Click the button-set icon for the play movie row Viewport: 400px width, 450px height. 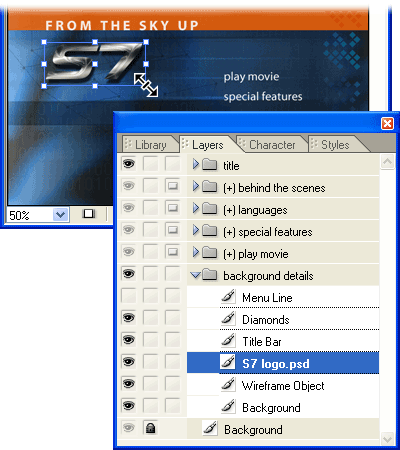172,252
